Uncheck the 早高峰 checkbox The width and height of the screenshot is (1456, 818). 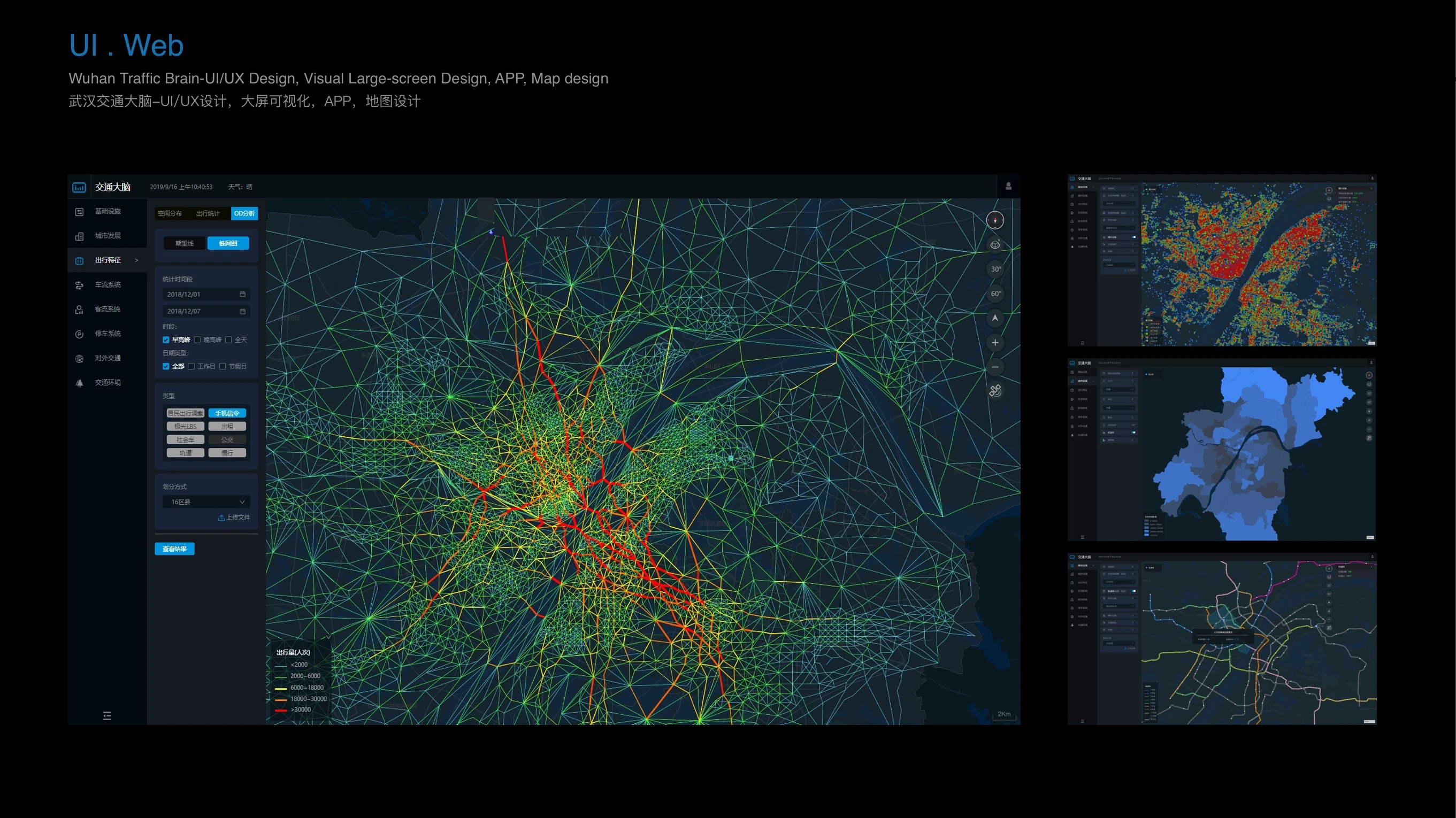coord(166,339)
